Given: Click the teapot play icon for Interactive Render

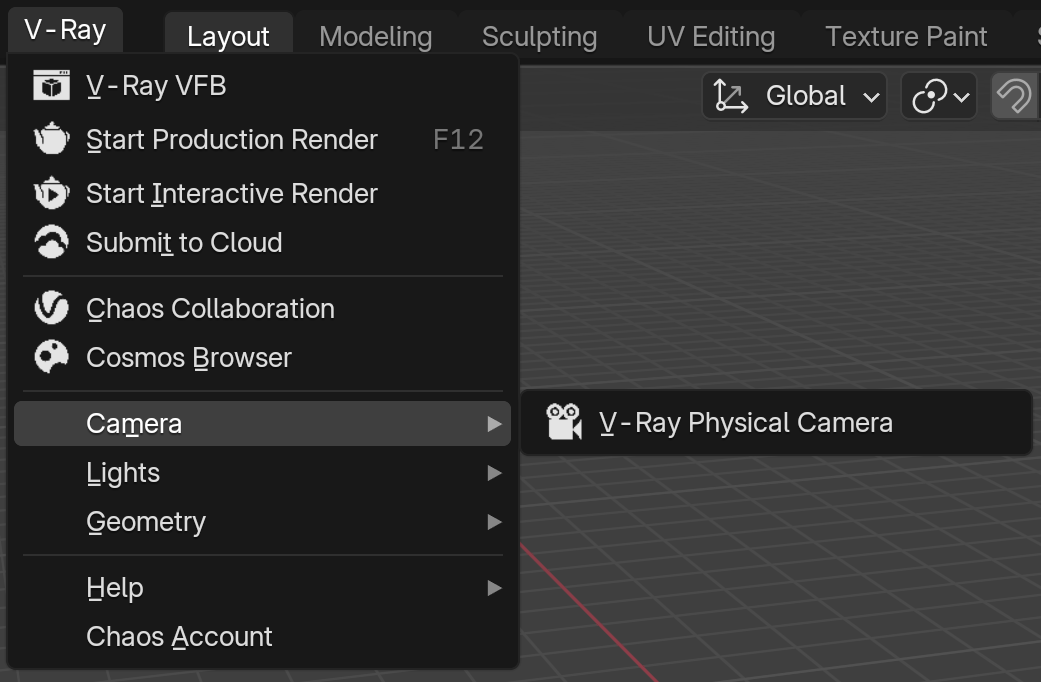Looking at the screenshot, I should pyautogui.click(x=51, y=193).
